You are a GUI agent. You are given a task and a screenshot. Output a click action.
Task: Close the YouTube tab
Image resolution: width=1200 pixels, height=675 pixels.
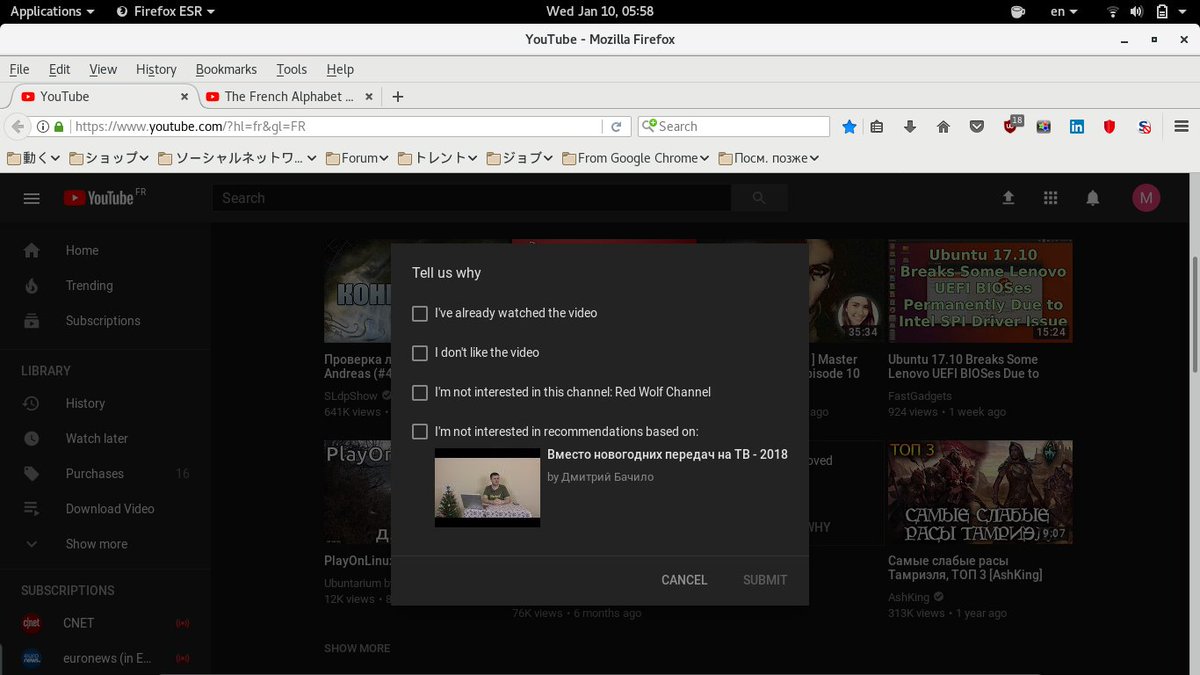(184, 97)
